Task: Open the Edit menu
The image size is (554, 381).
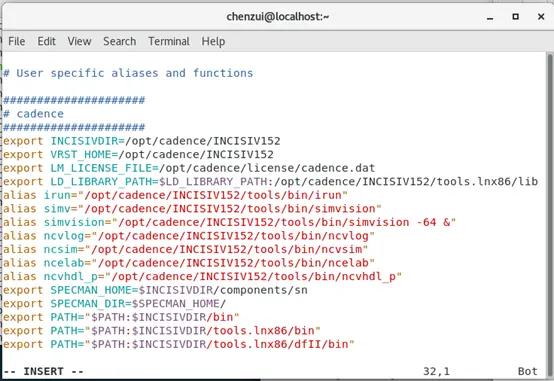Action: [47, 41]
